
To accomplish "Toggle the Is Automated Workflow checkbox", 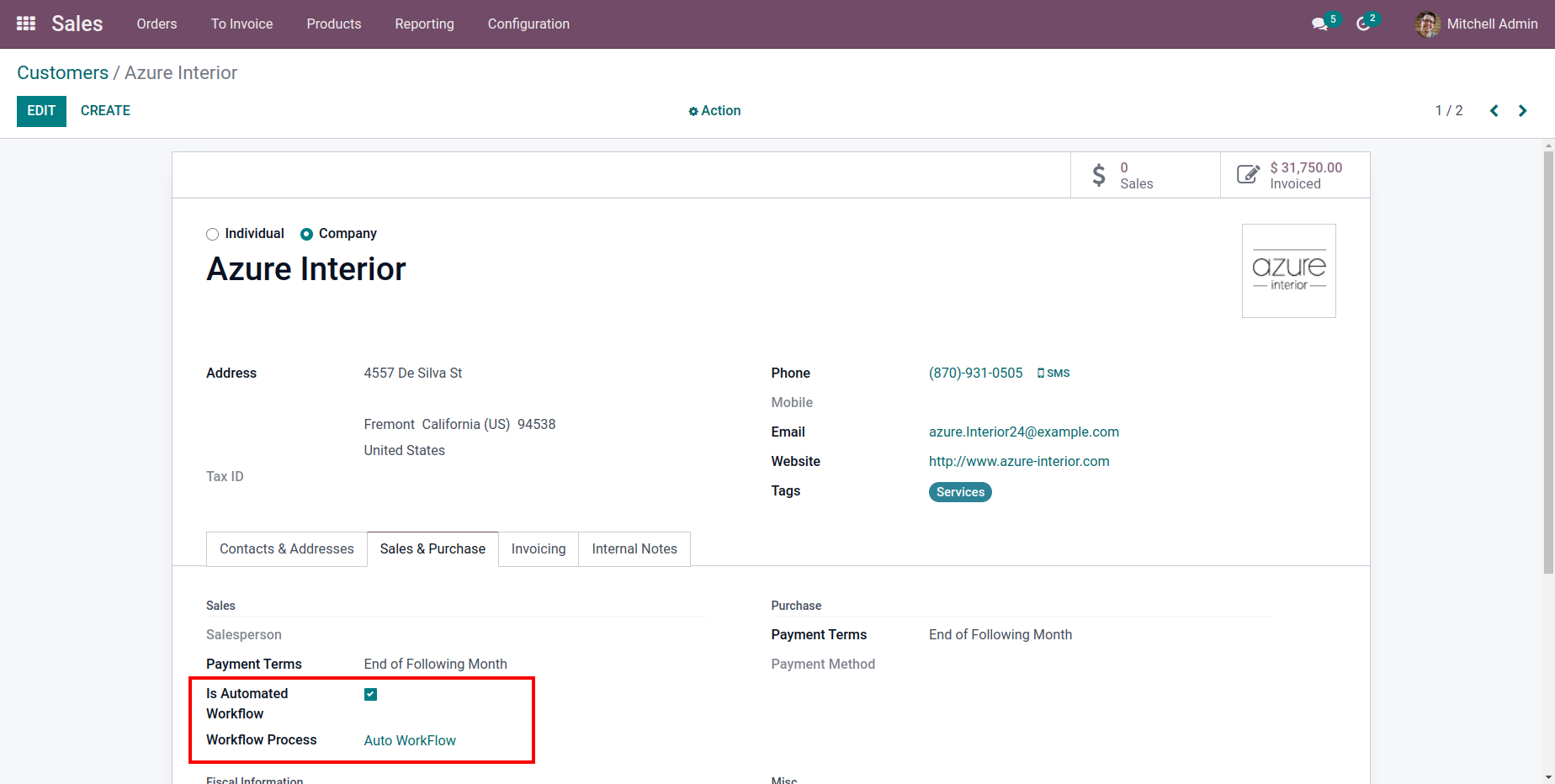I will [x=370, y=694].
